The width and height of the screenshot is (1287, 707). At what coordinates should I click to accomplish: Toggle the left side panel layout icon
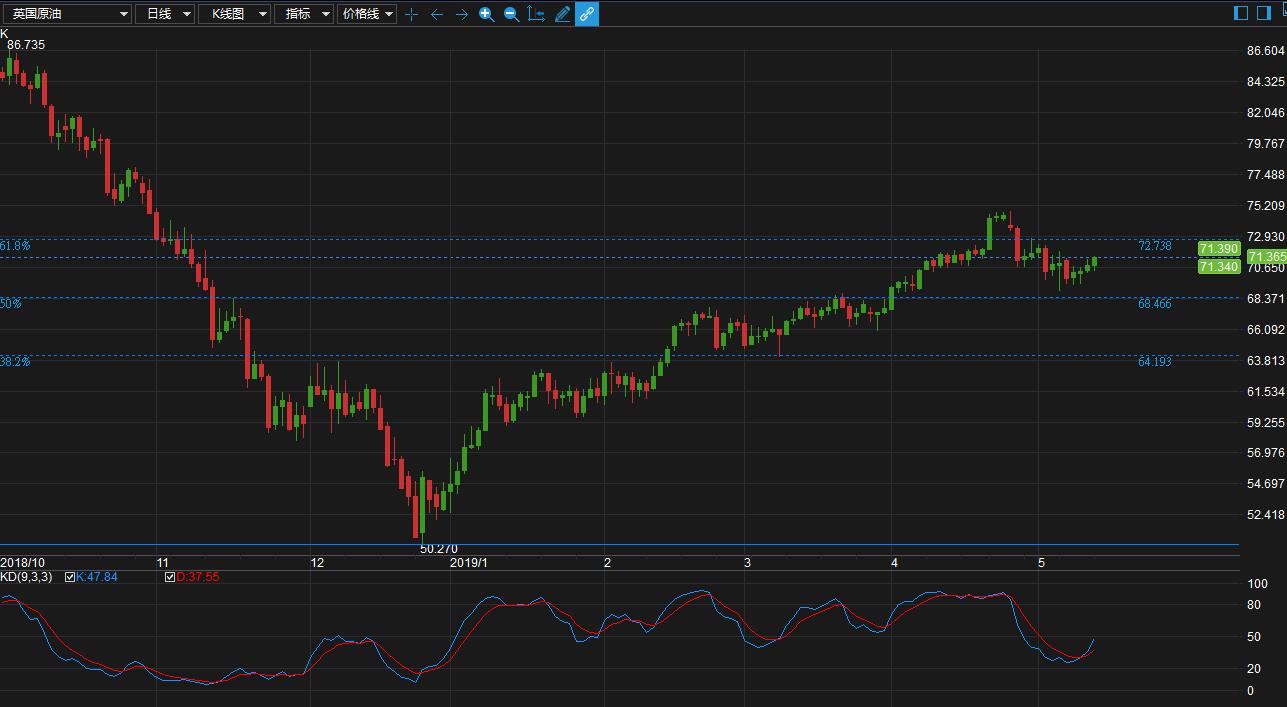(1242, 13)
